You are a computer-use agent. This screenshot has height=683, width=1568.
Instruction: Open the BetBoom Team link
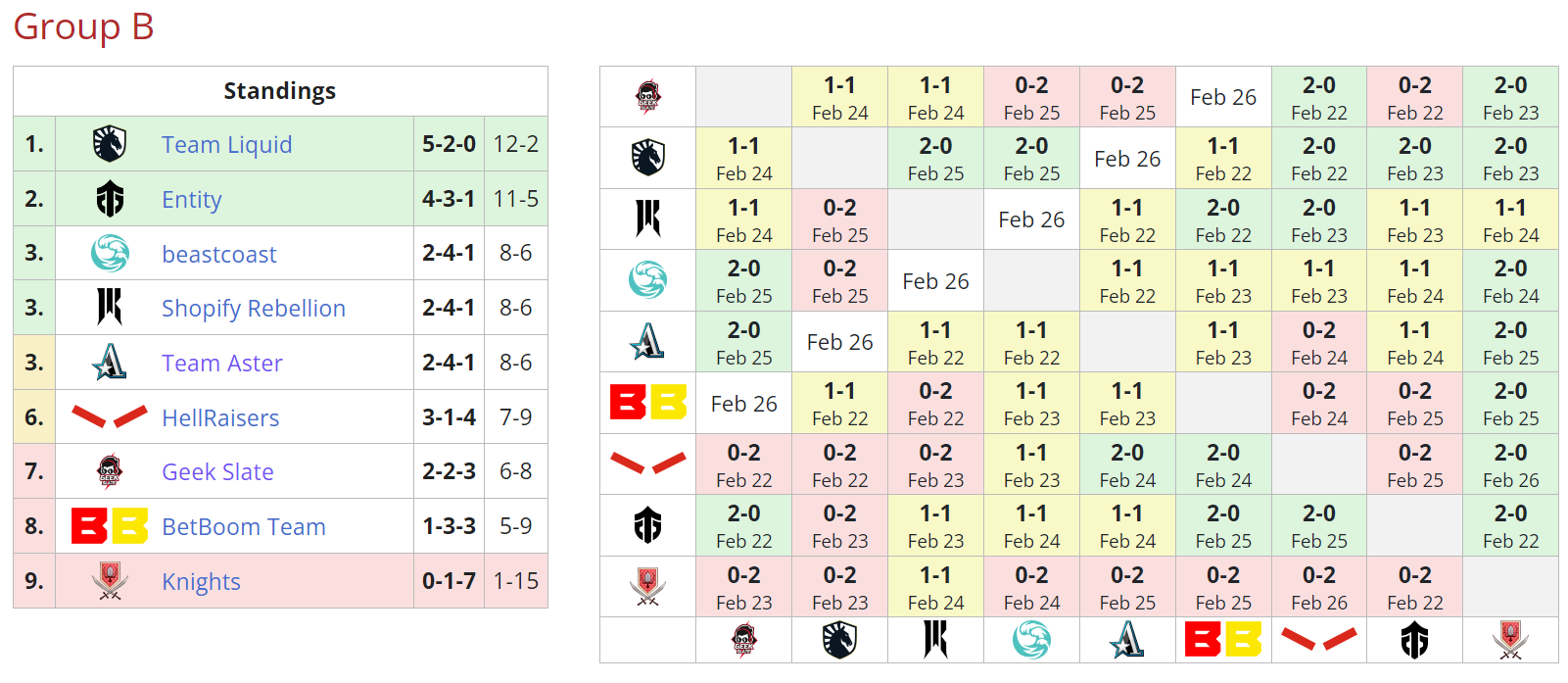(243, 527)
